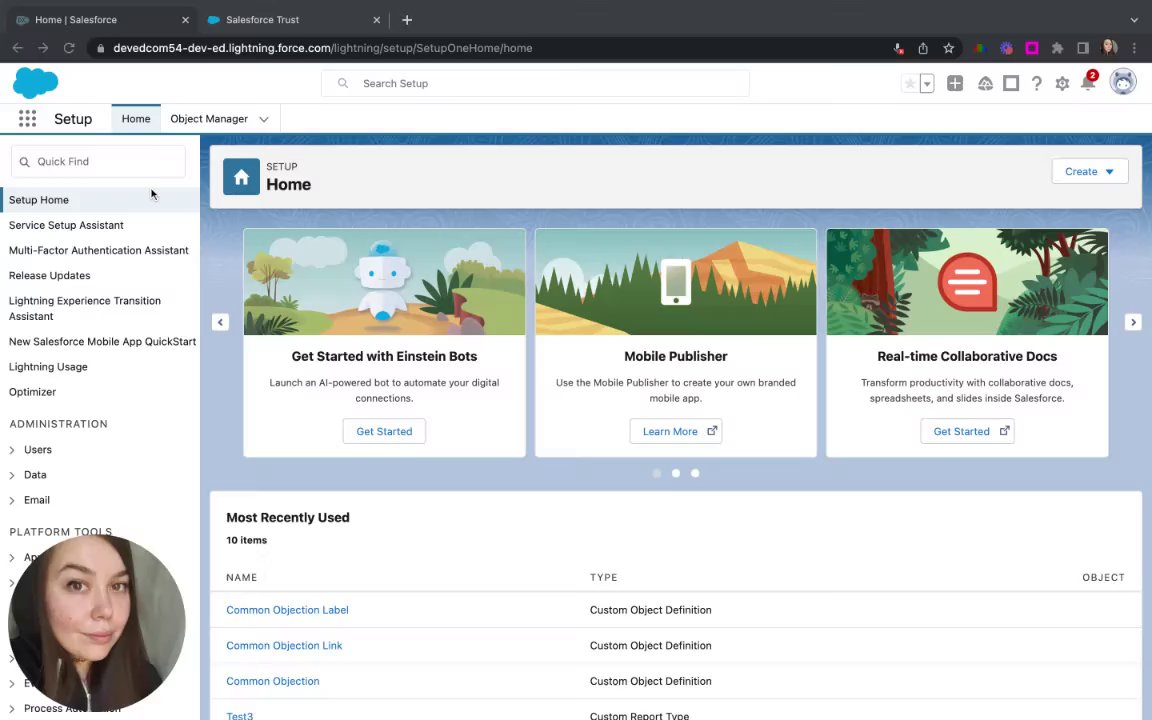The height and width of the screenshot is (720, 1152).
Task: Go to previous carousel slide
Action: pyautogui.click(x=220, y=322)
